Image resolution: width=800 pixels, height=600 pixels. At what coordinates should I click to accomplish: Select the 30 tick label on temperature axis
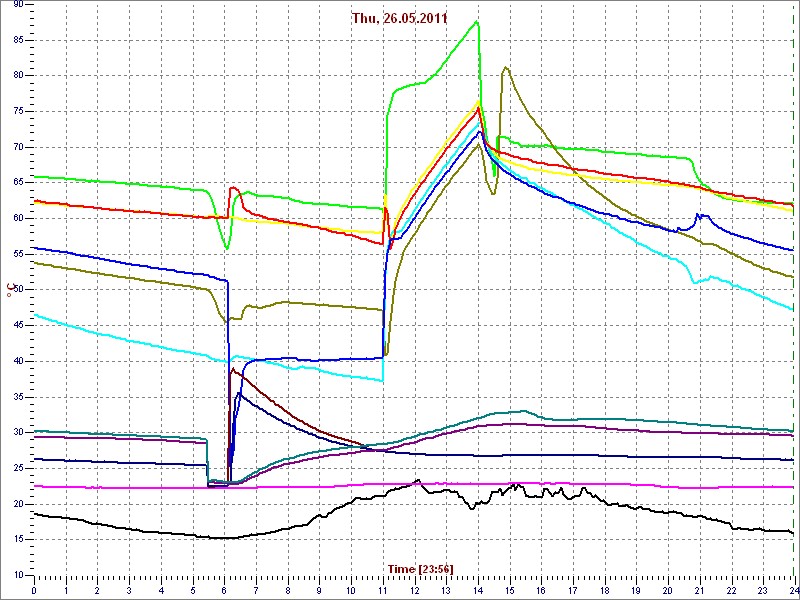[18, 433]
